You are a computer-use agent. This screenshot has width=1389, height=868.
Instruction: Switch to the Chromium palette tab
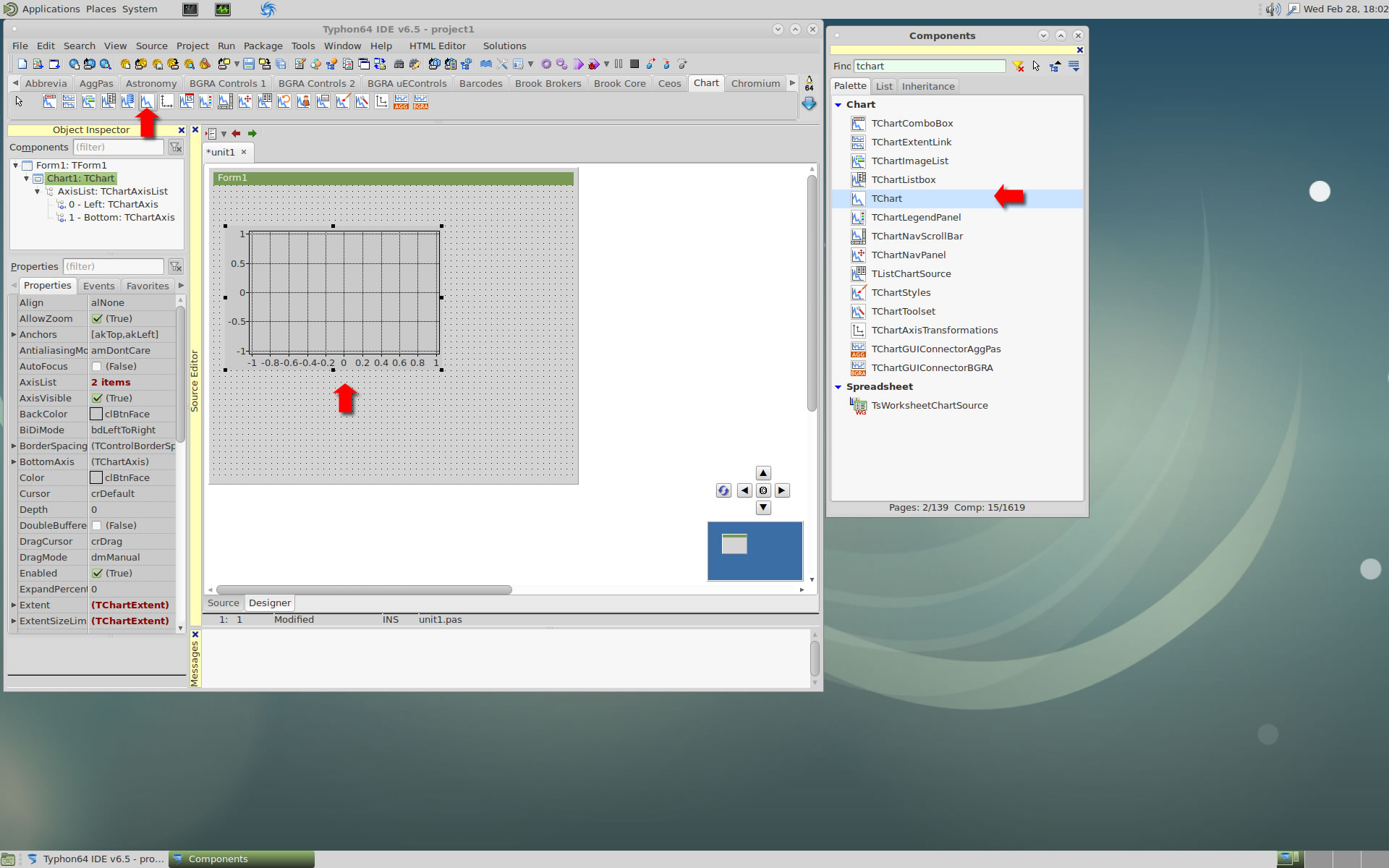pyautogui.click(x=755, y=84)
